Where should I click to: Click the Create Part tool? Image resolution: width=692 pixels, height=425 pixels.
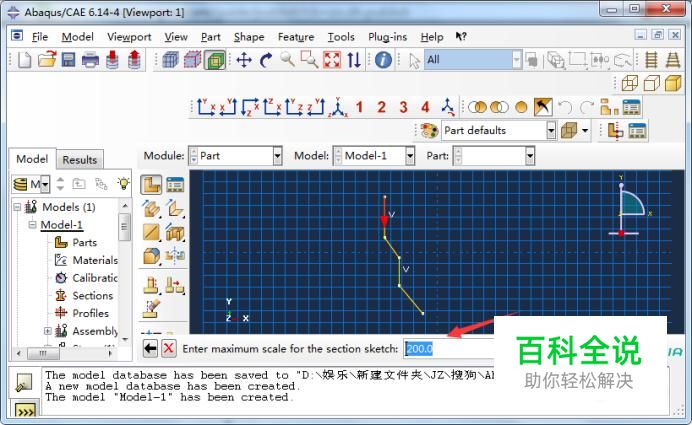(x=151, y=185)
